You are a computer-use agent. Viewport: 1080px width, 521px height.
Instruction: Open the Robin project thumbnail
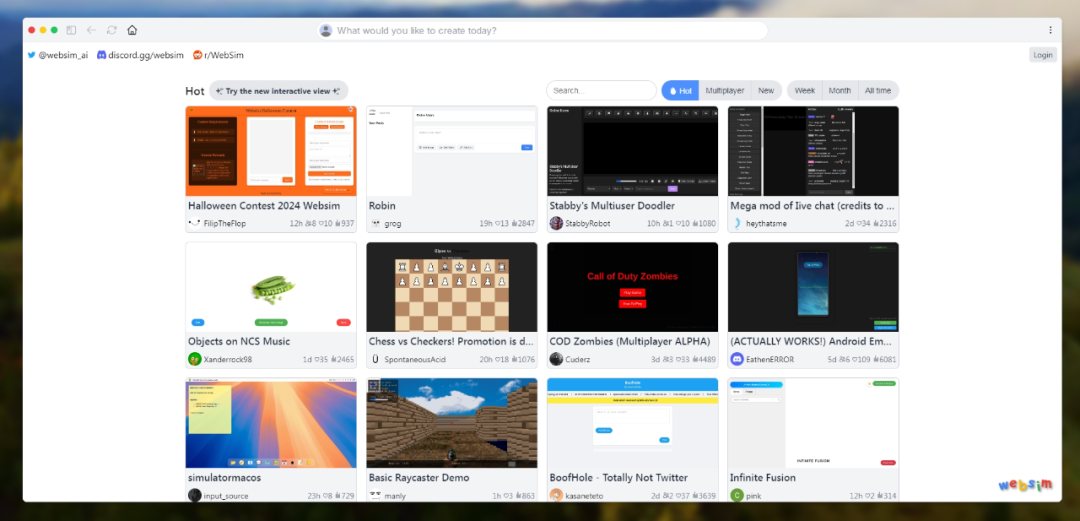pos(451,151)
